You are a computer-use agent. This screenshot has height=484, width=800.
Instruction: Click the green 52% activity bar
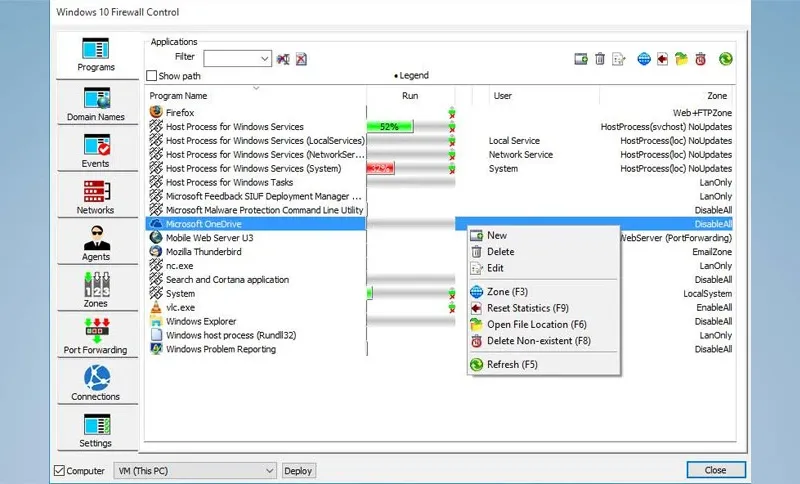click(390, 126)
